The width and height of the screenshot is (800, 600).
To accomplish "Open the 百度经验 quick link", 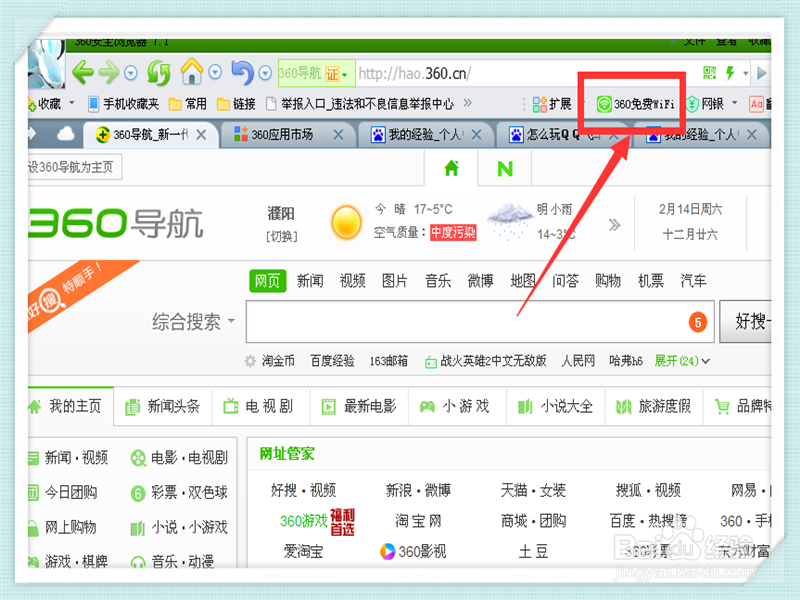I will 332,361.
